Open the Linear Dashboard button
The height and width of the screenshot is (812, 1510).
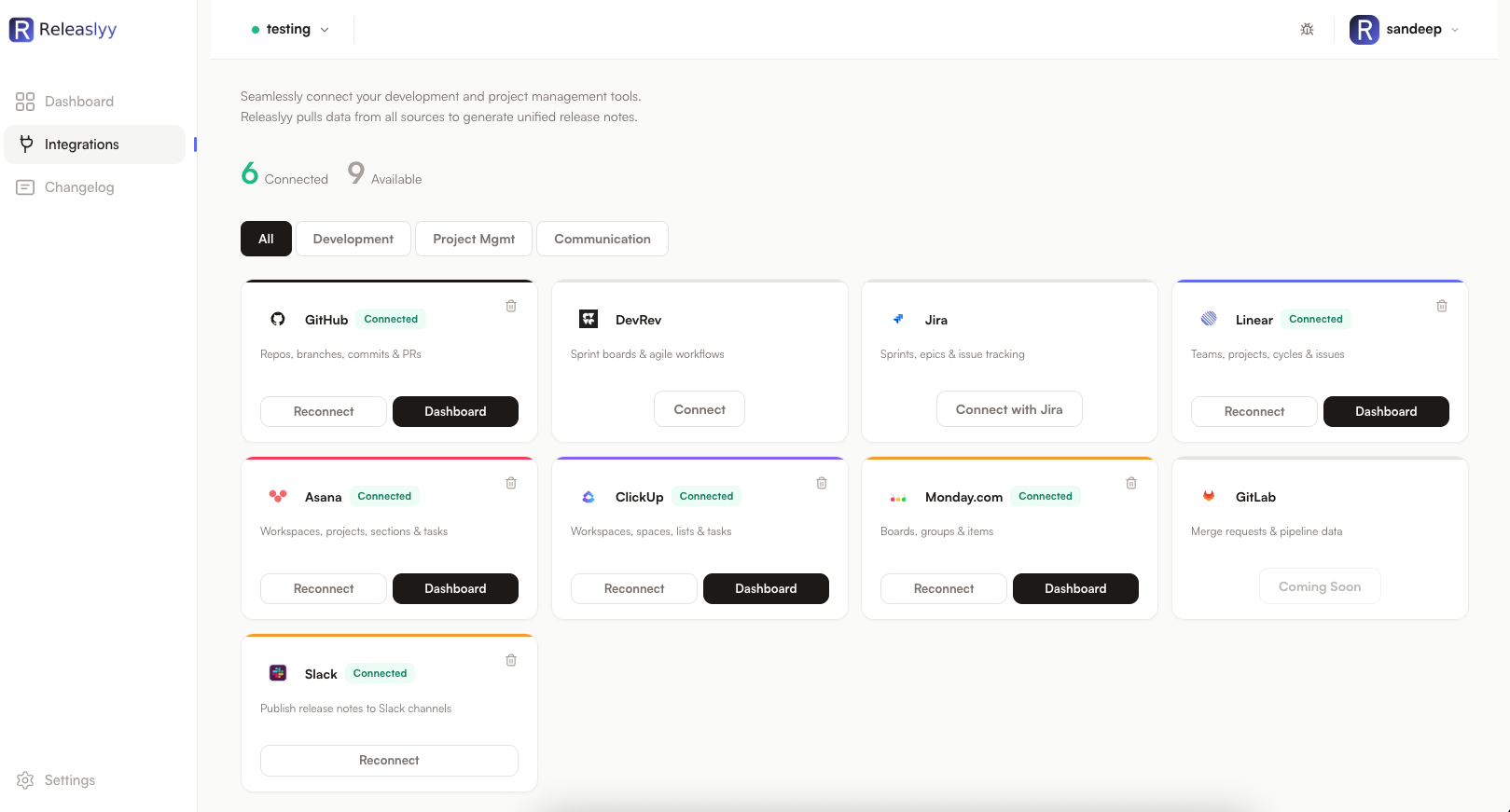point(1386,411)
